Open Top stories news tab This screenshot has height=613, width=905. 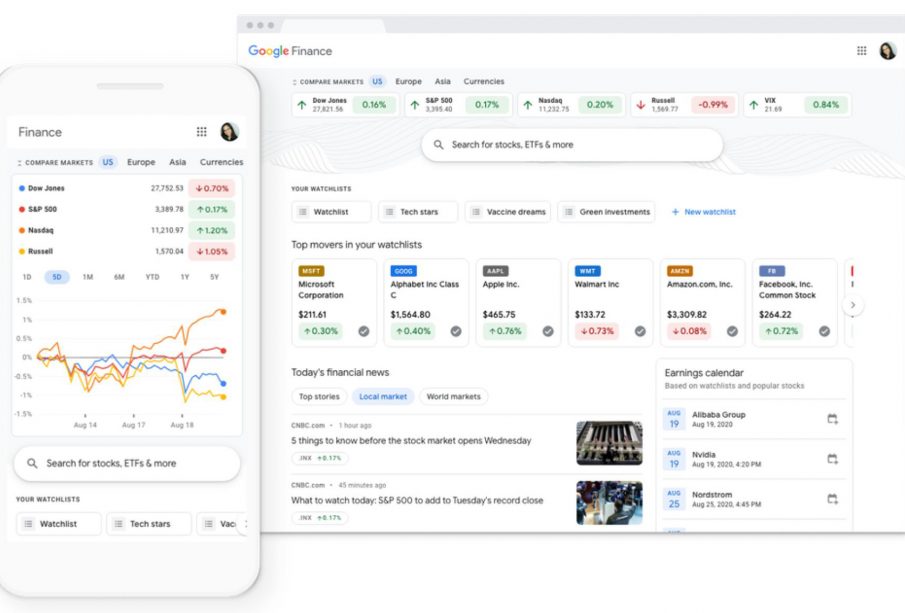tap(319, 397)
